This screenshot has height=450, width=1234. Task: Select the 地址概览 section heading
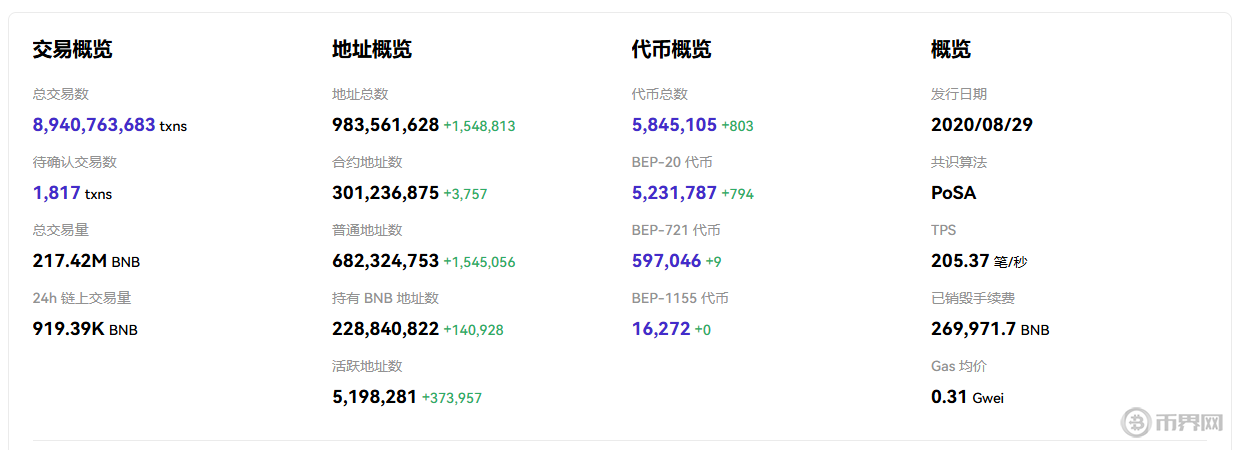(371, 49)
